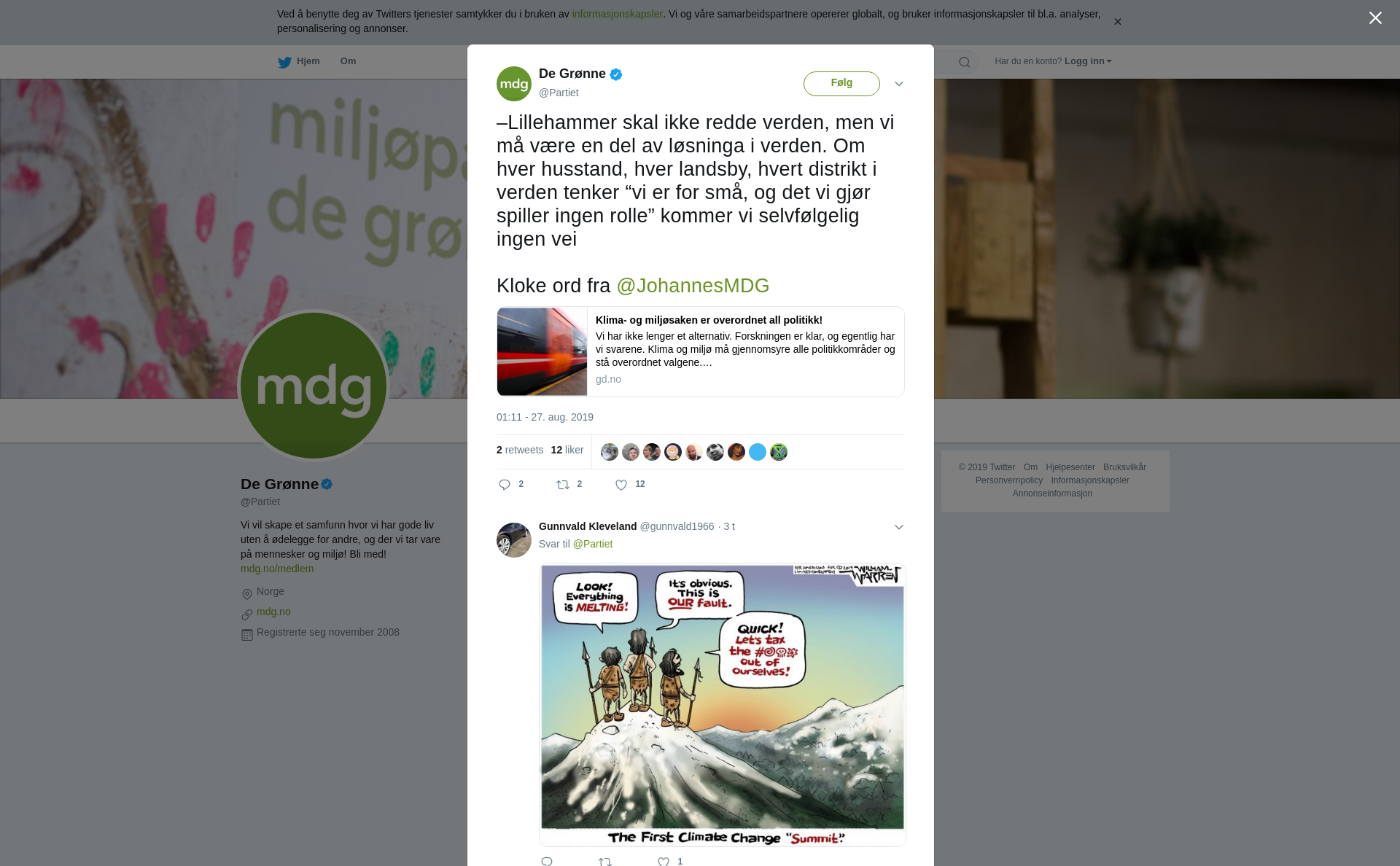This screenshot has width=1400, height=866.
Task: Open the mdg.no/medlem link in the bio
Action: pos(277,569)
